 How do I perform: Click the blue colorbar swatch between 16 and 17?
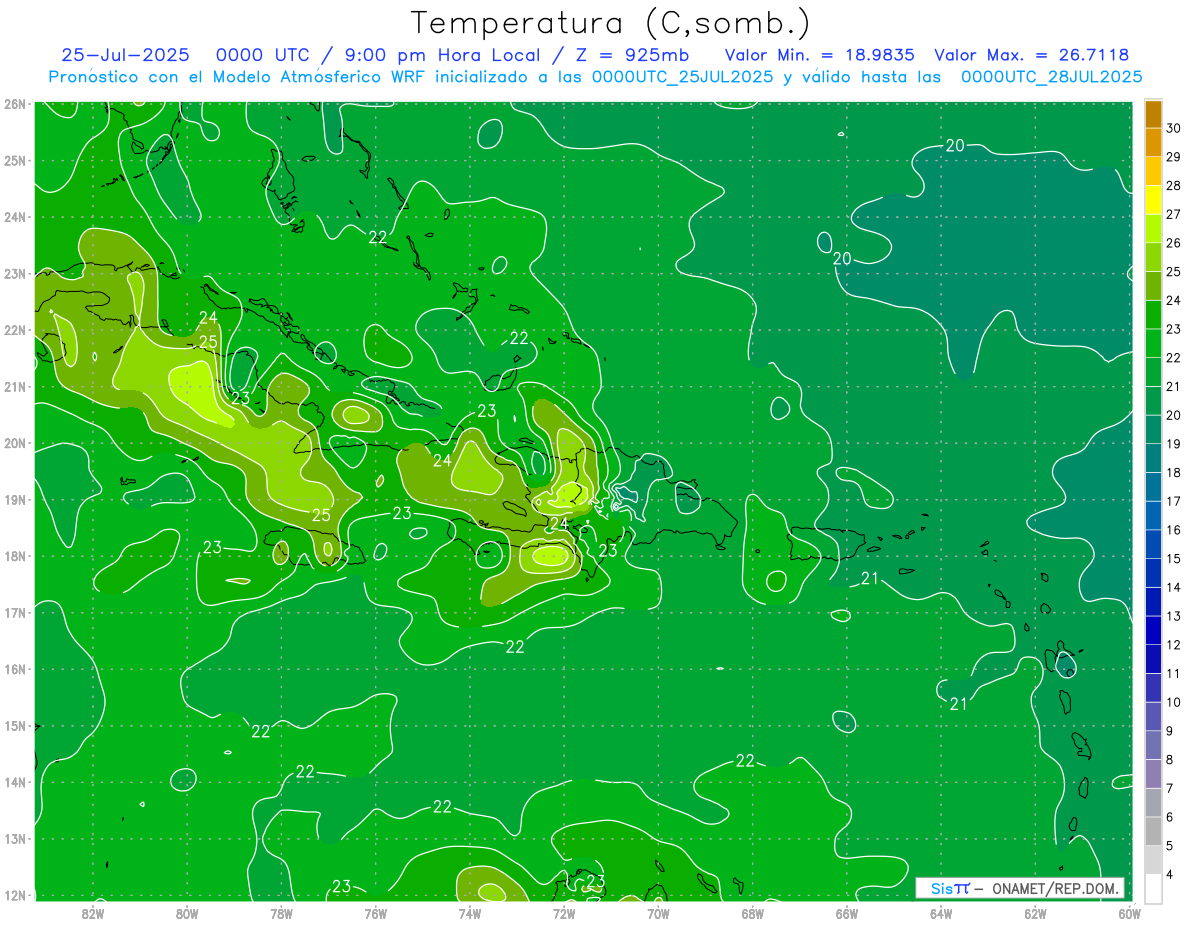1153,515
